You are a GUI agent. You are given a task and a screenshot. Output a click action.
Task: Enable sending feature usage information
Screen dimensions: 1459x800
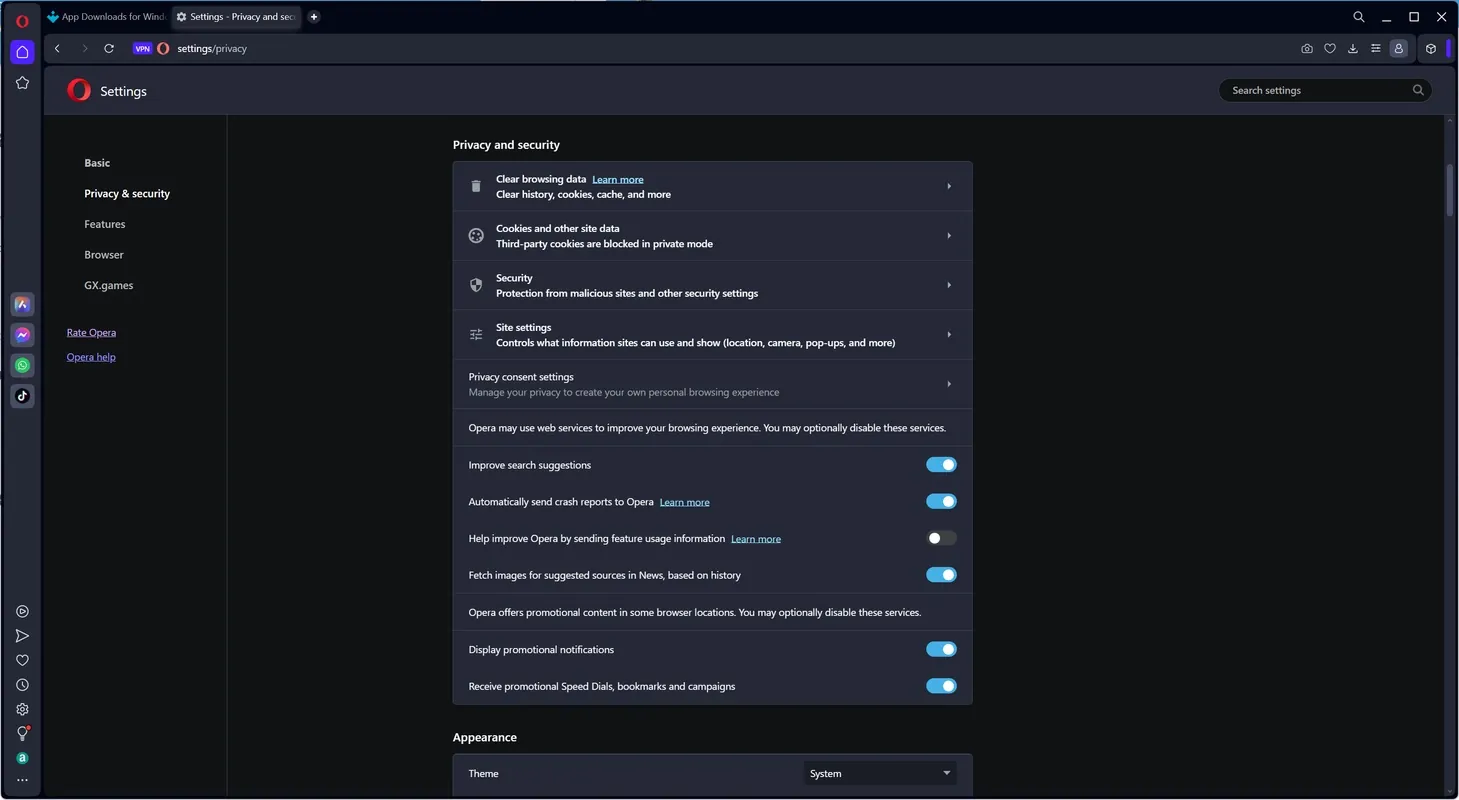tap(941, 538)
